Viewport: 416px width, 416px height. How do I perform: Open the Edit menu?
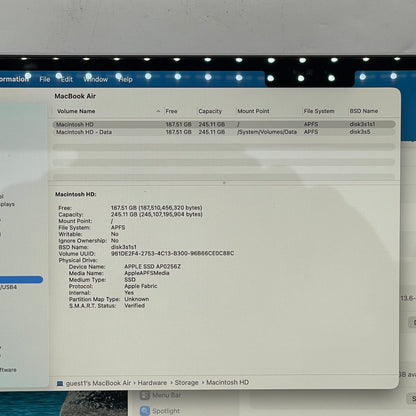67,79
